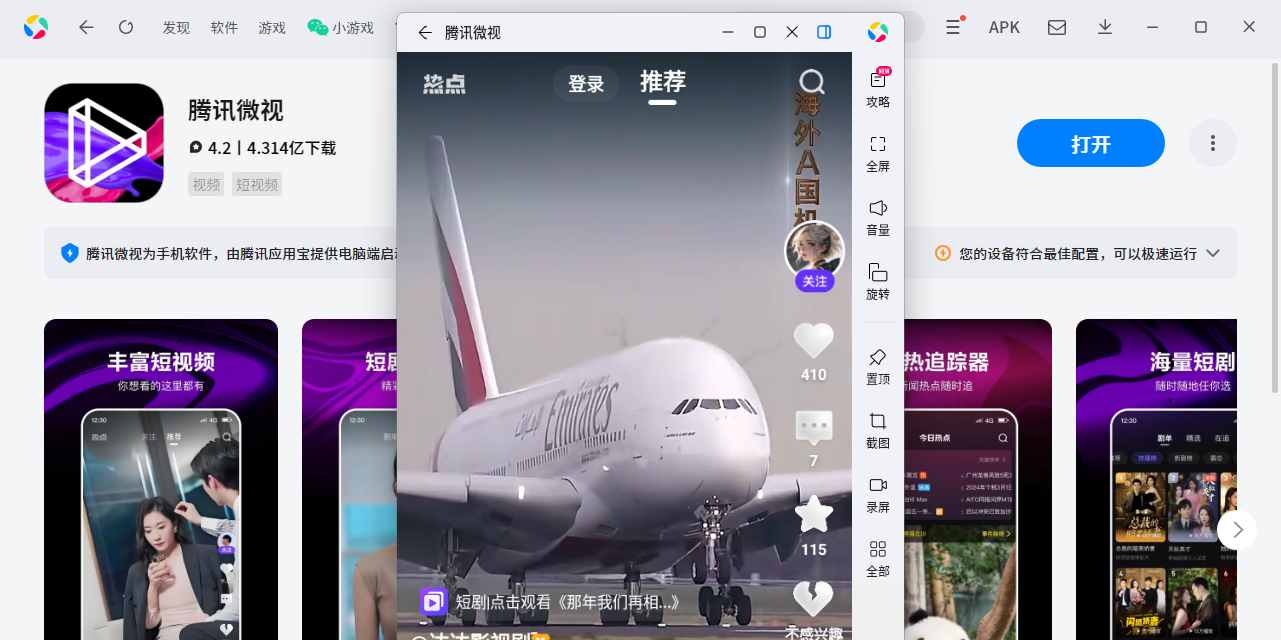
Task: Pin window on top with 置顶
Action: click(878, 366)
